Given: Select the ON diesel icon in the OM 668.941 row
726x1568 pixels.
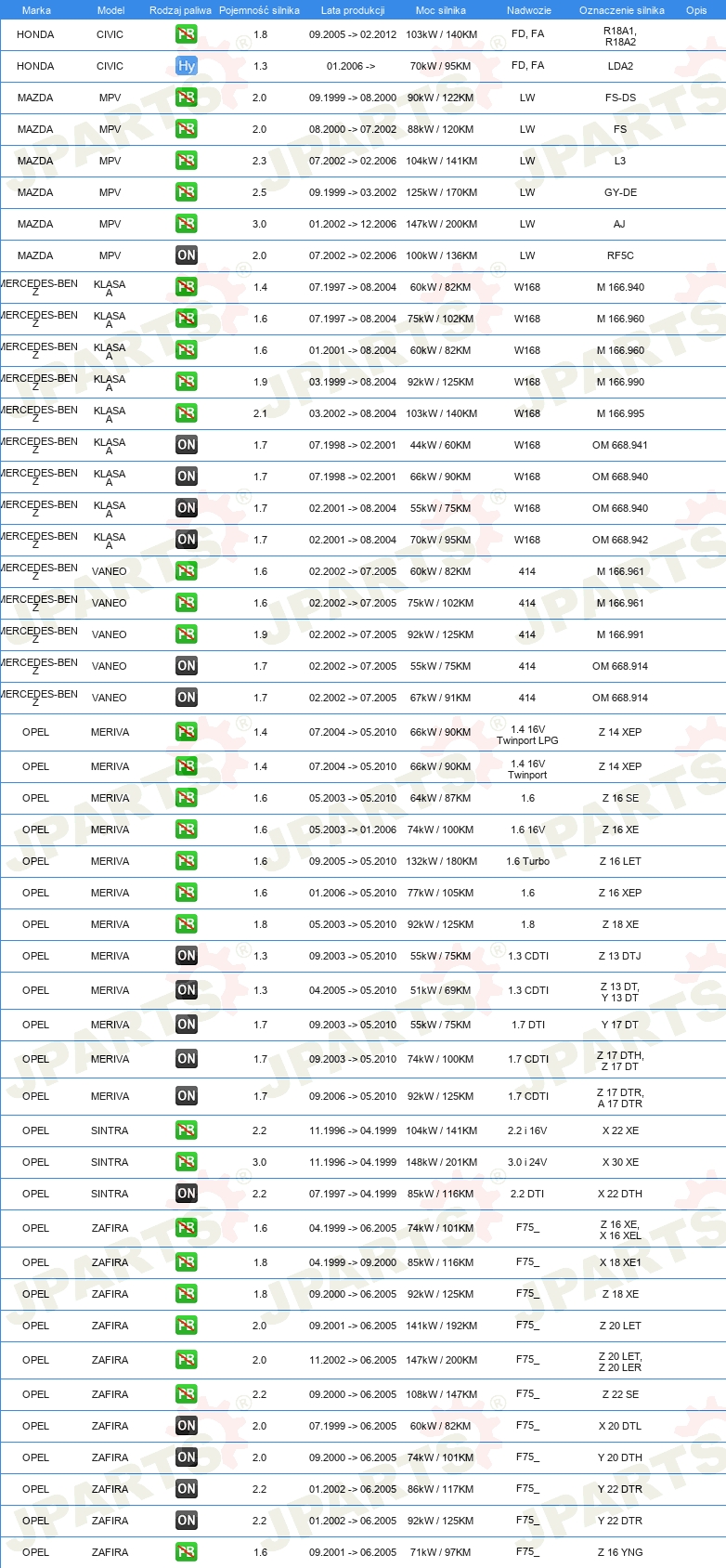Looking at the screenshot, I should (x=187, y=445).
